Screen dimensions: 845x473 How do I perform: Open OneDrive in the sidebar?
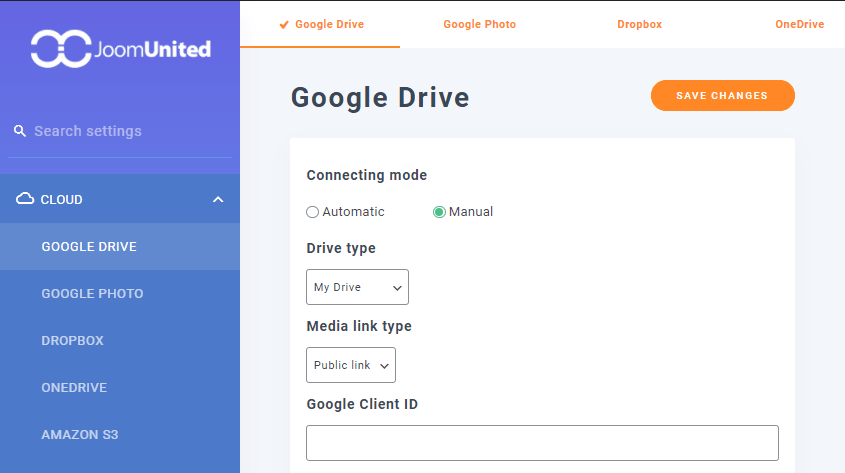coord(120,387)
